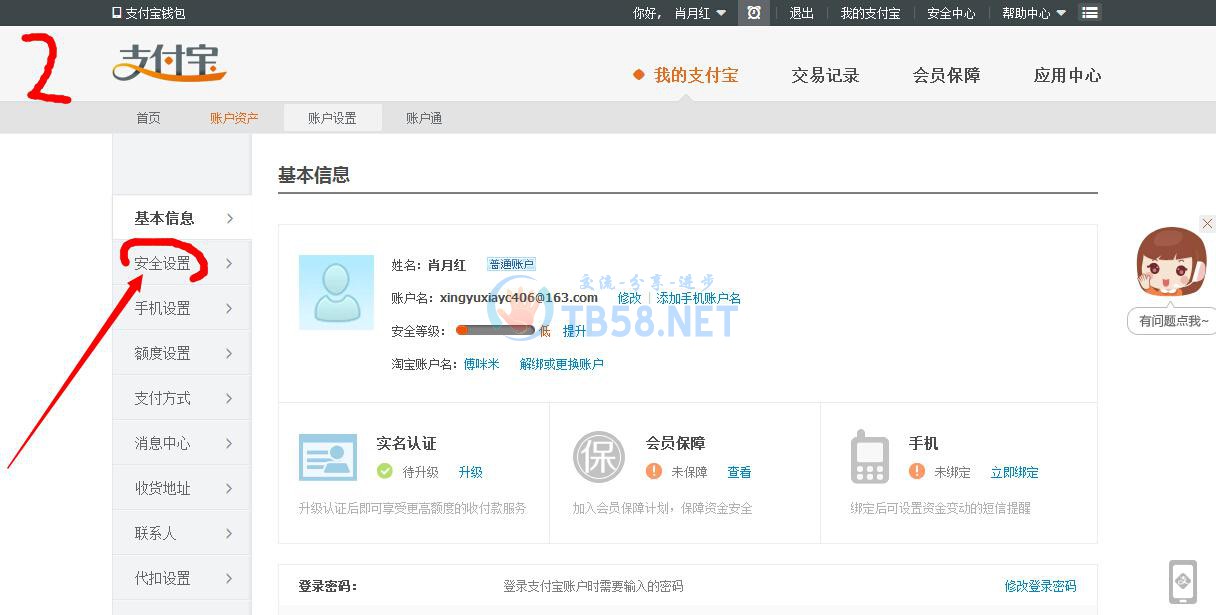Click the cartoon helper mascot

1171,262
